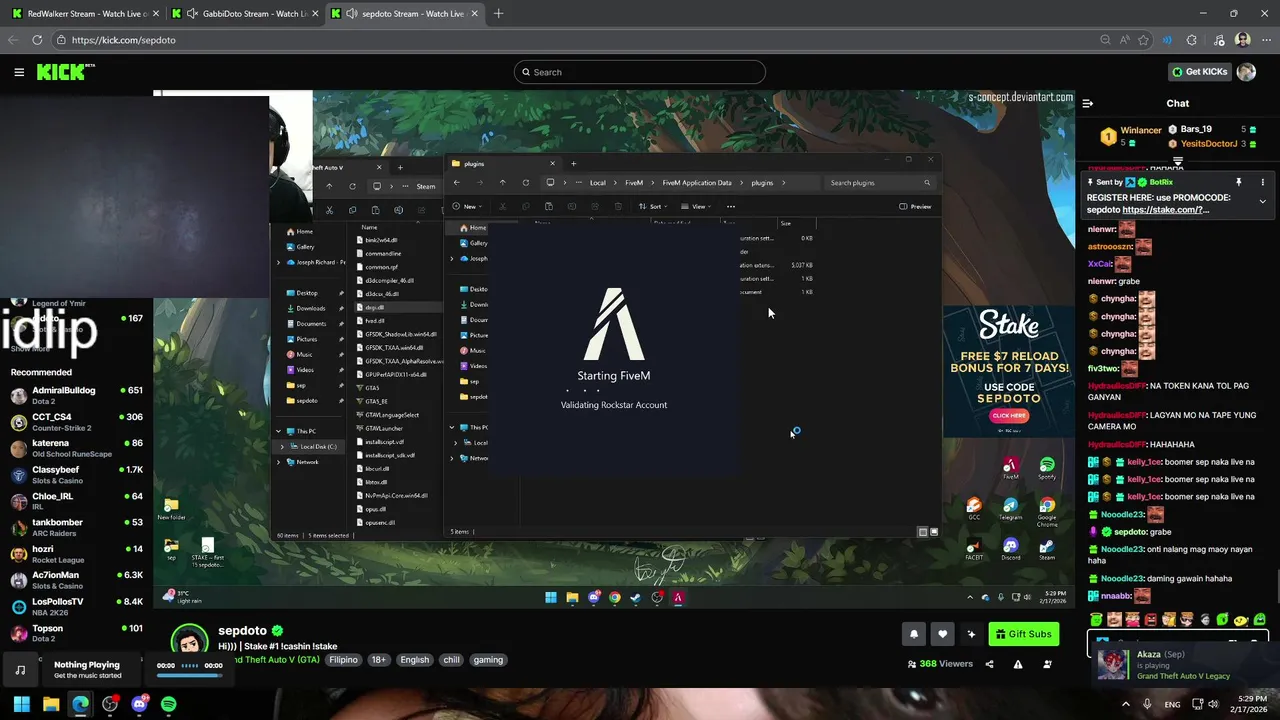Open LosPollosTV recommended channel

point(76,607)
